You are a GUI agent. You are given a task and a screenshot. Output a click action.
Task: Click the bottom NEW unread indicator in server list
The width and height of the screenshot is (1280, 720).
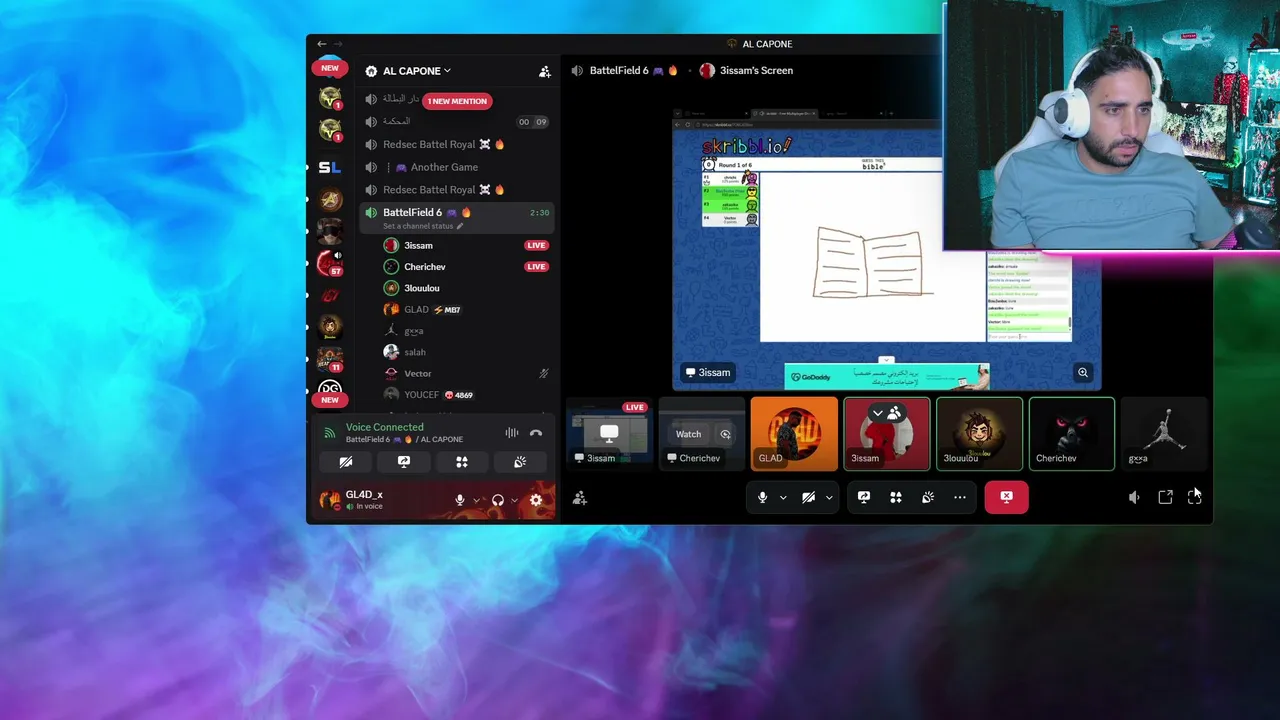[330, 400]
